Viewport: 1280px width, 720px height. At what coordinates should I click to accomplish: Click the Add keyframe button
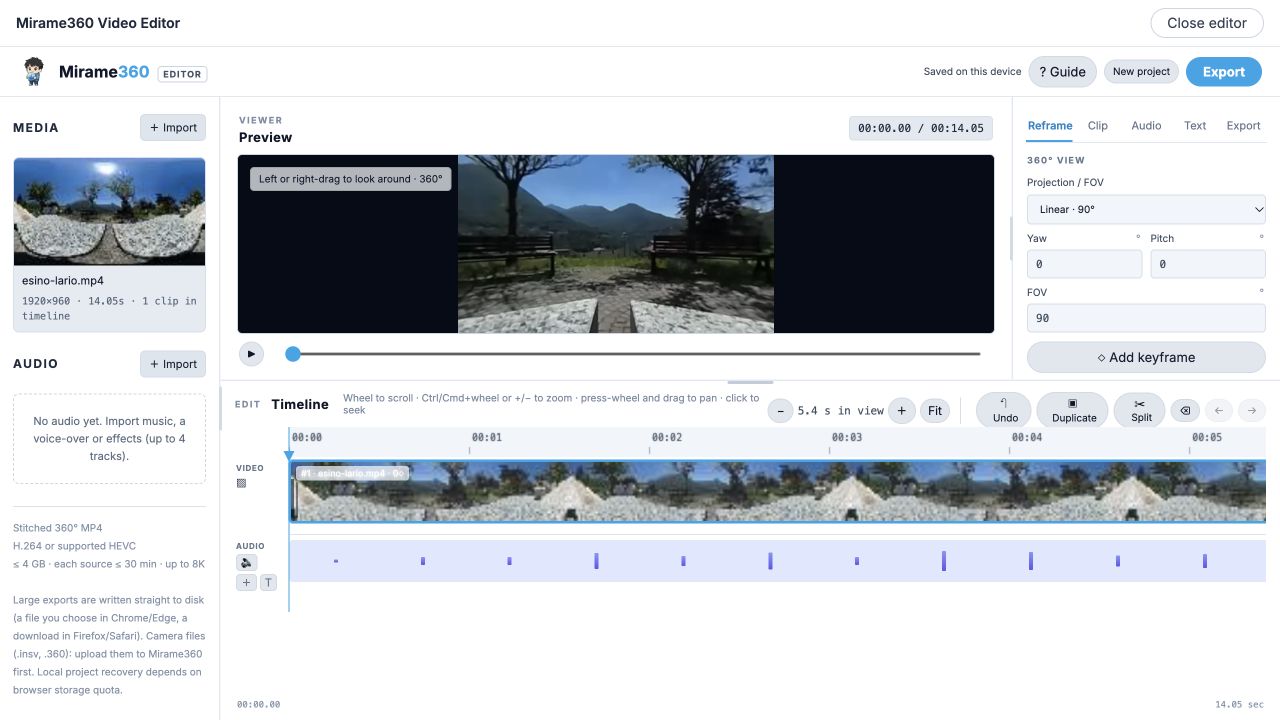coord(1146,357)
